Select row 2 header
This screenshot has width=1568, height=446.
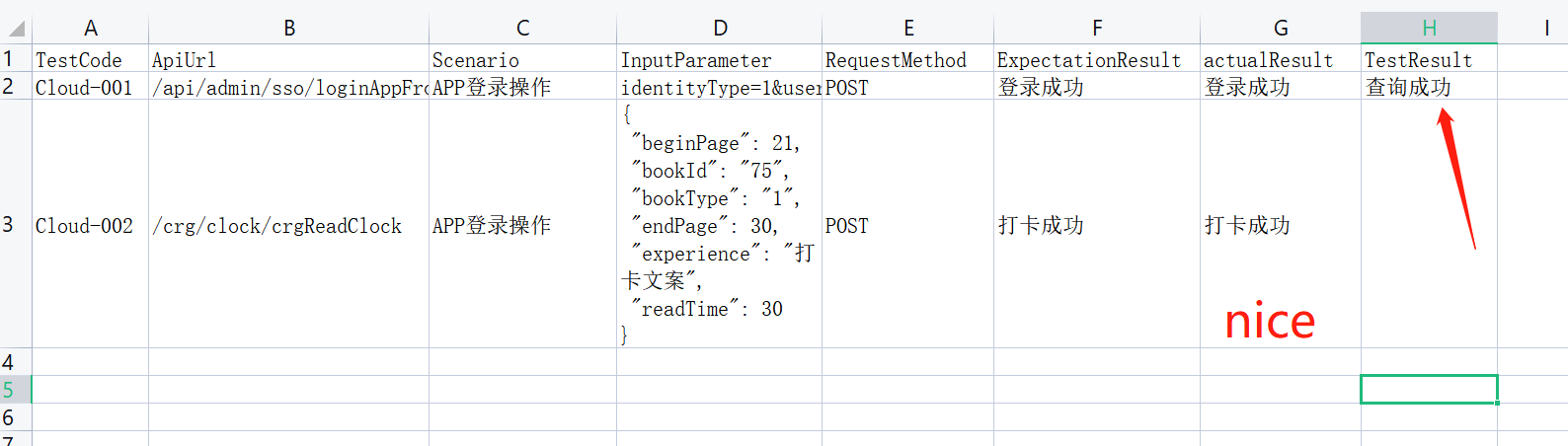[16, 86]
